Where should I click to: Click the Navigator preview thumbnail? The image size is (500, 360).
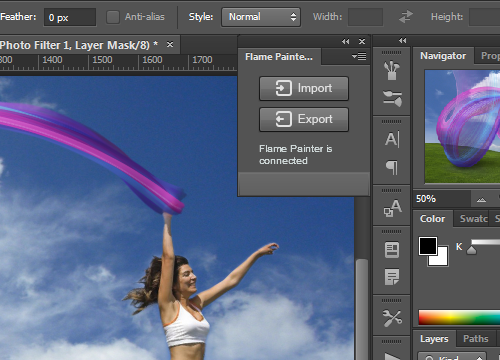(462, 126)
